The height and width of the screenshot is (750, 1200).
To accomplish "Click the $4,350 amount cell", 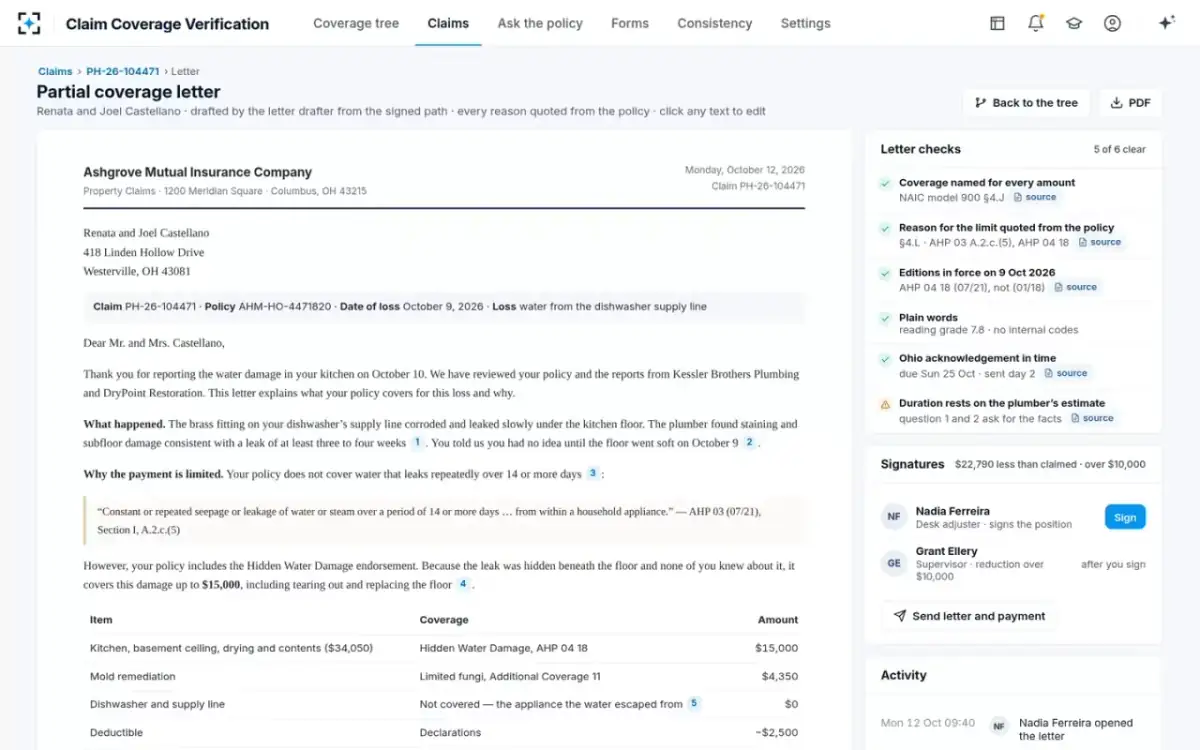I will point(780,676).
